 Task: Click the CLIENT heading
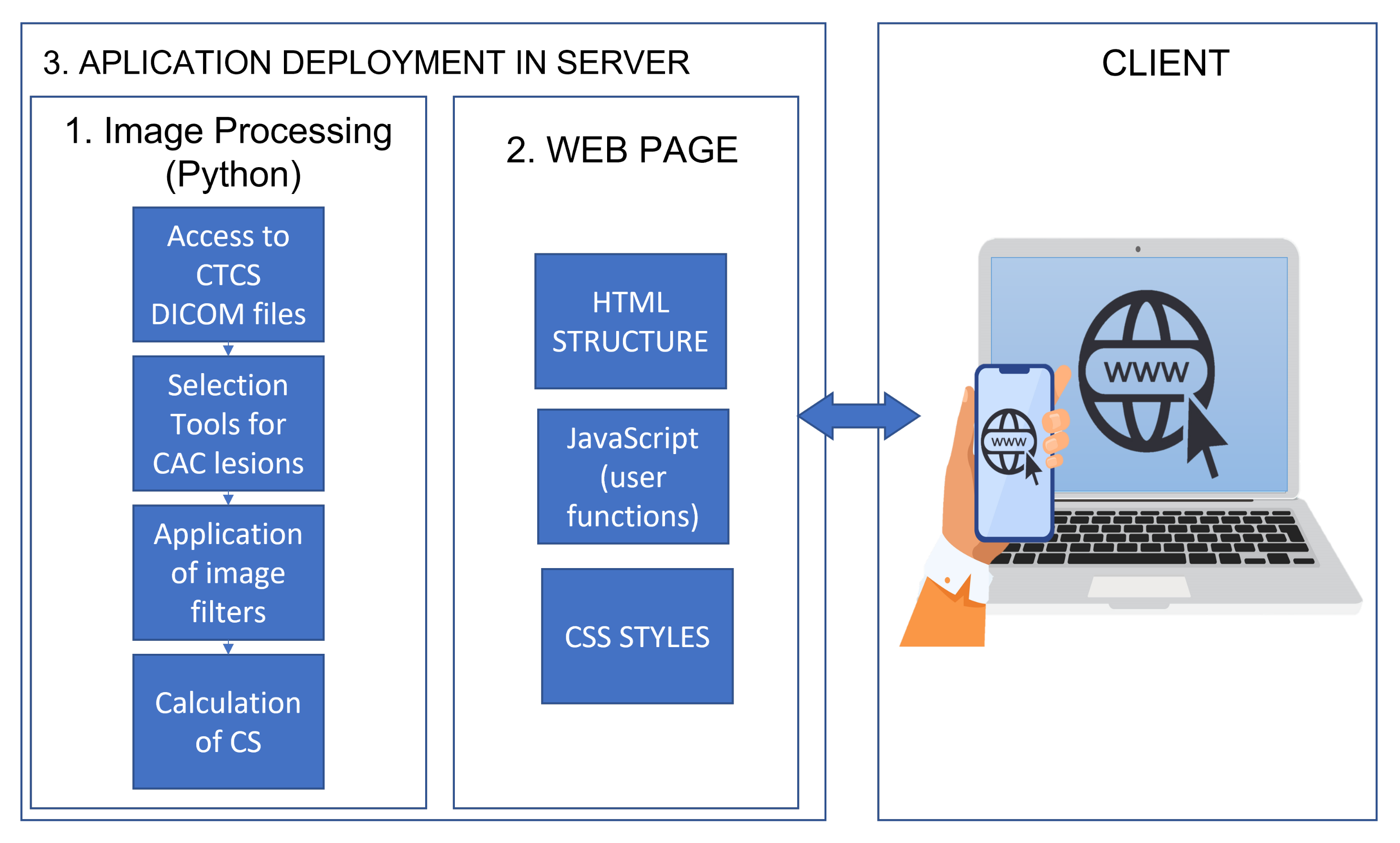click(1165, 62)
